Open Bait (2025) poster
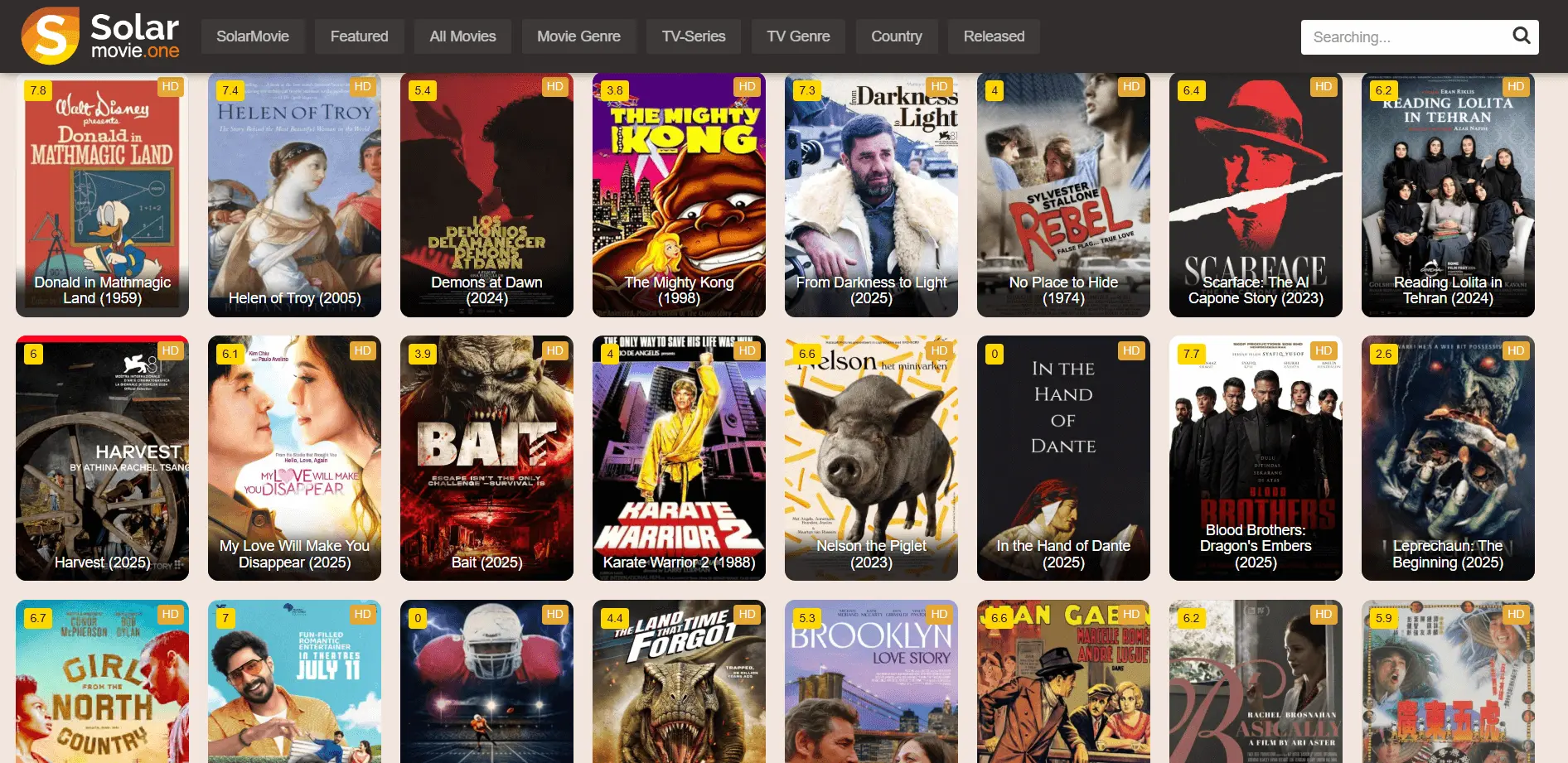1568x763 pixels. point(486,458)
